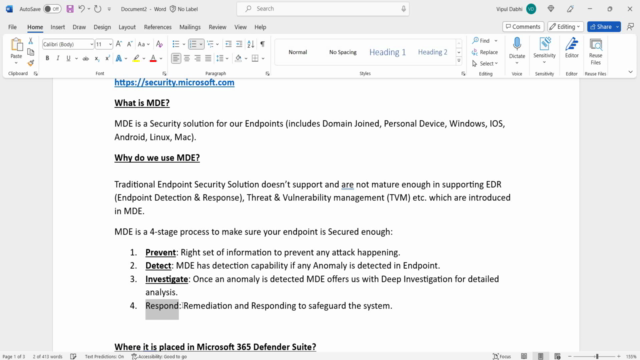The image size is (640, 360).
Task: Apply subscript formatting
Action: (97, 59)
